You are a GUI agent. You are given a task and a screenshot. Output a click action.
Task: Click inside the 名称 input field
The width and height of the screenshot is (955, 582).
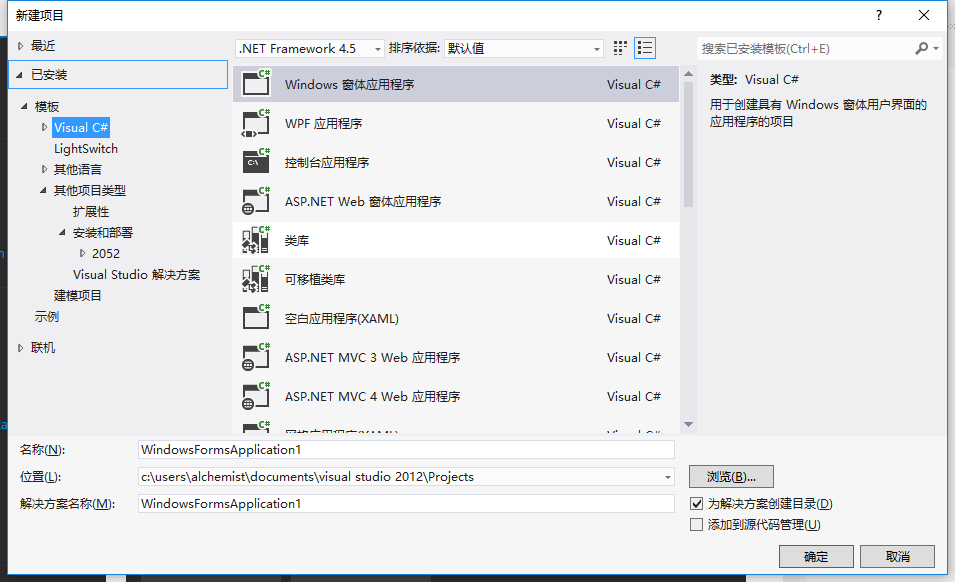point(400,450)
